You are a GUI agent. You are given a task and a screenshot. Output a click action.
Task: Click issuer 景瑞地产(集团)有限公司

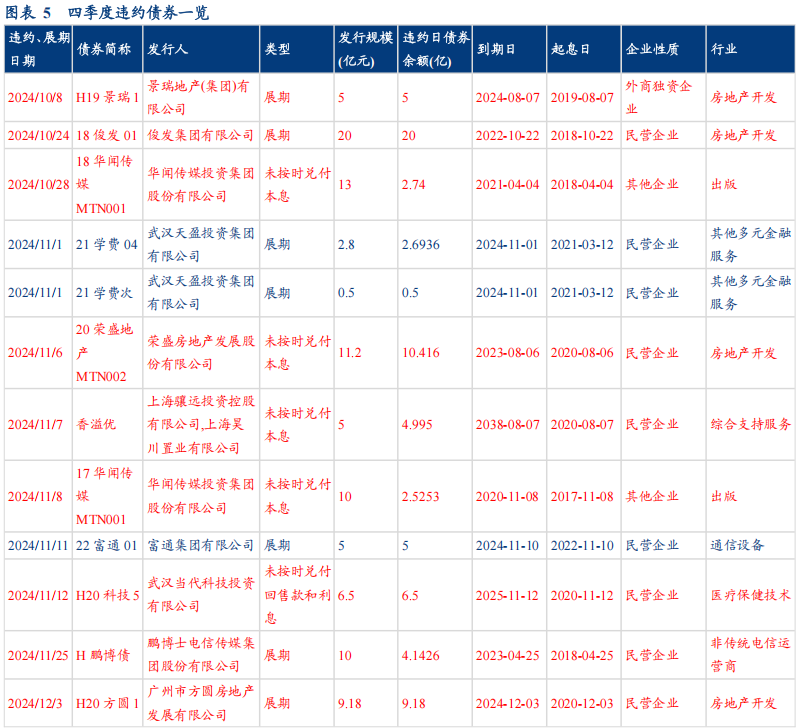(198, 97)
